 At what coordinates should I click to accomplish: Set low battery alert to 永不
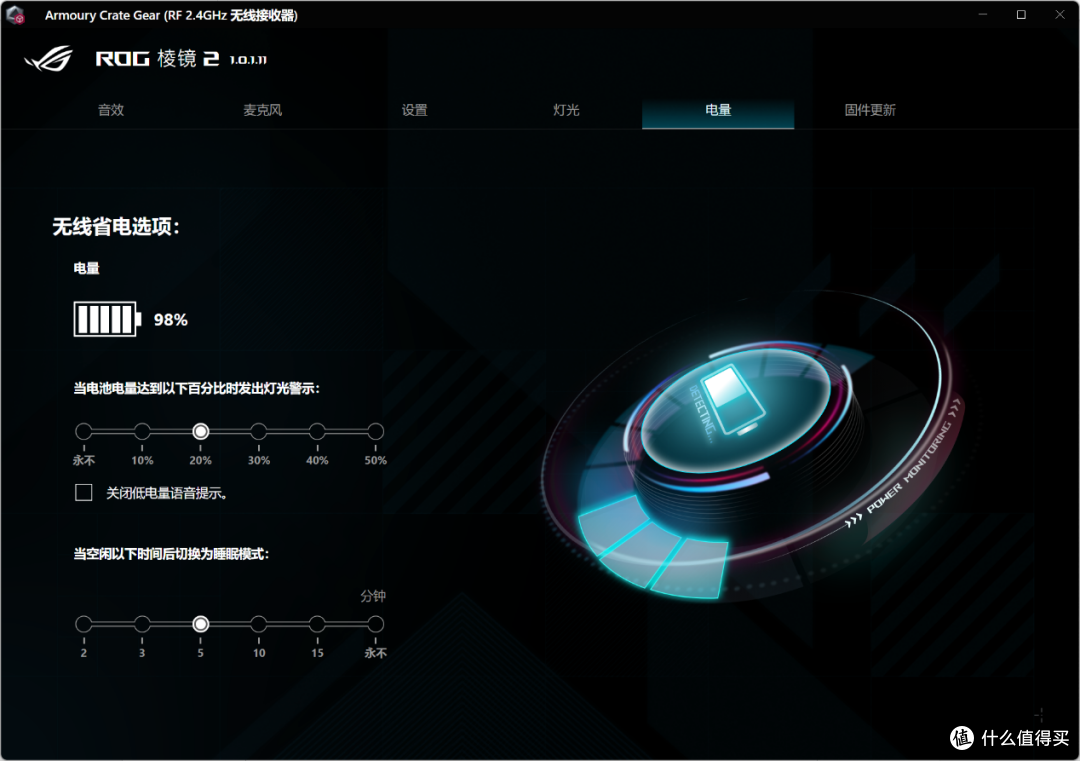pos(83,431)
